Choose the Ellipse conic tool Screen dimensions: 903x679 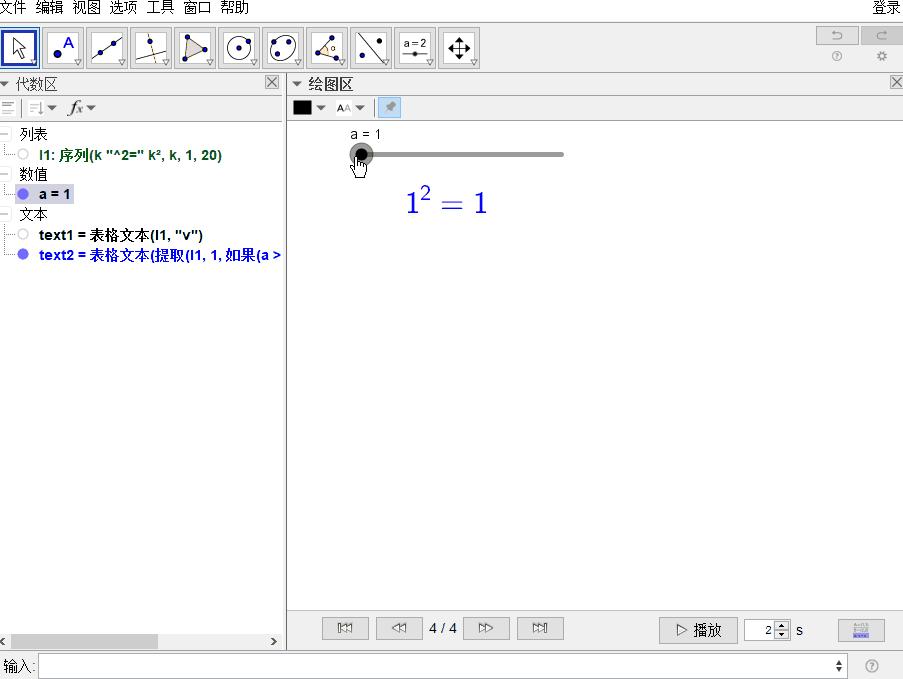pos(284,47)
